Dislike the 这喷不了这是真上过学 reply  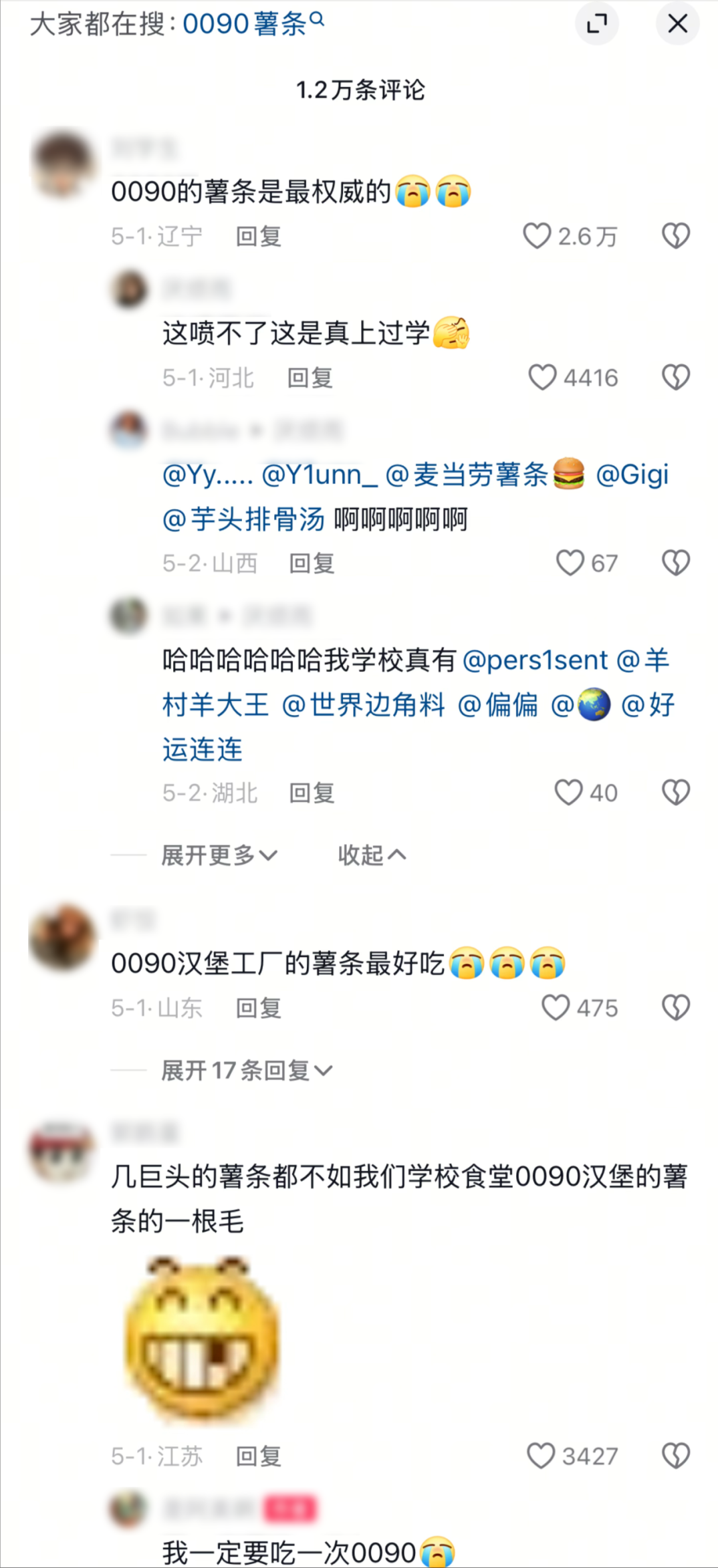pos(675,378)
